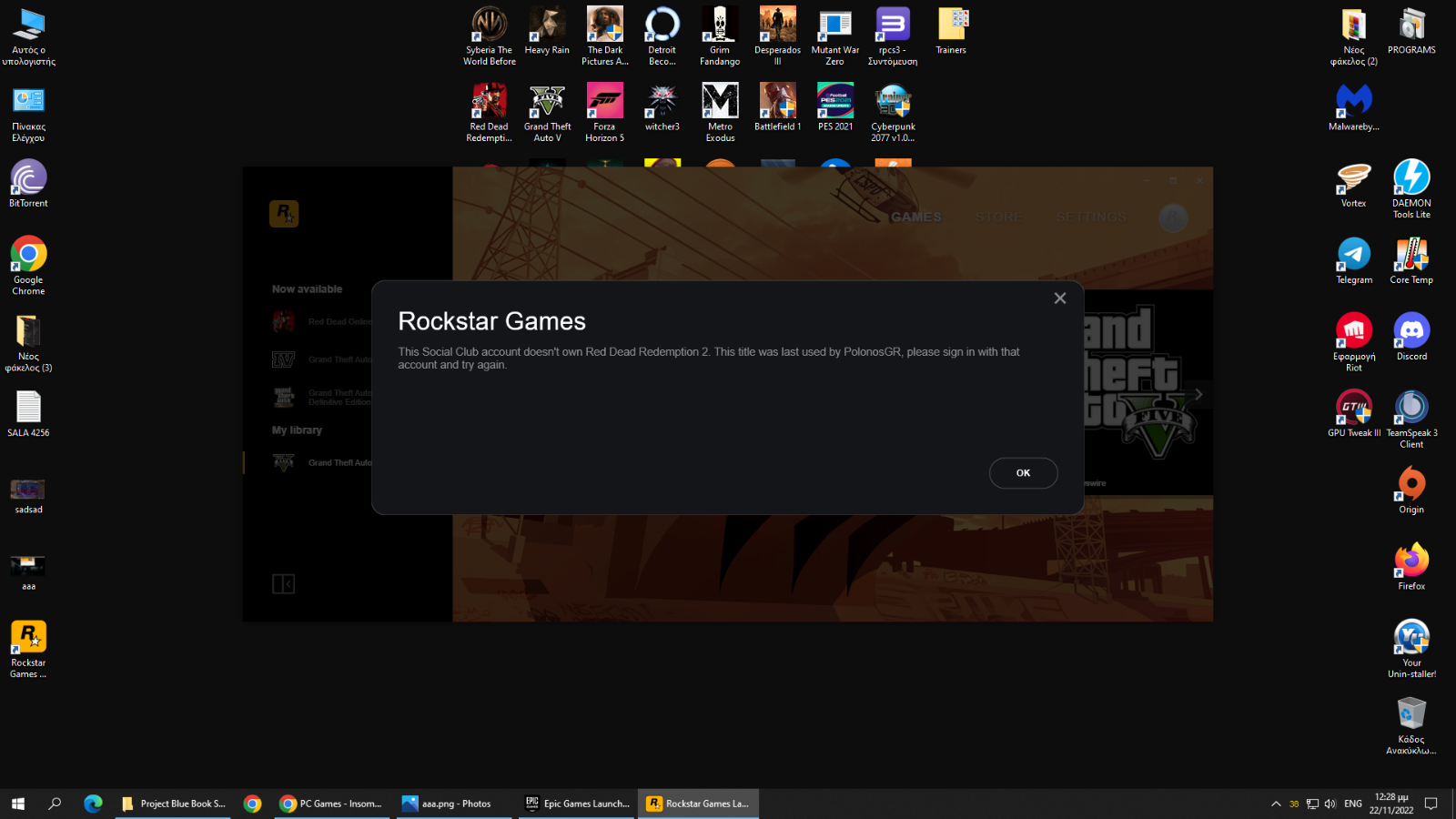This screenshot has width=1456, height=819.
Task: Open aaa image file on desktop
Action: pos(28,572)
